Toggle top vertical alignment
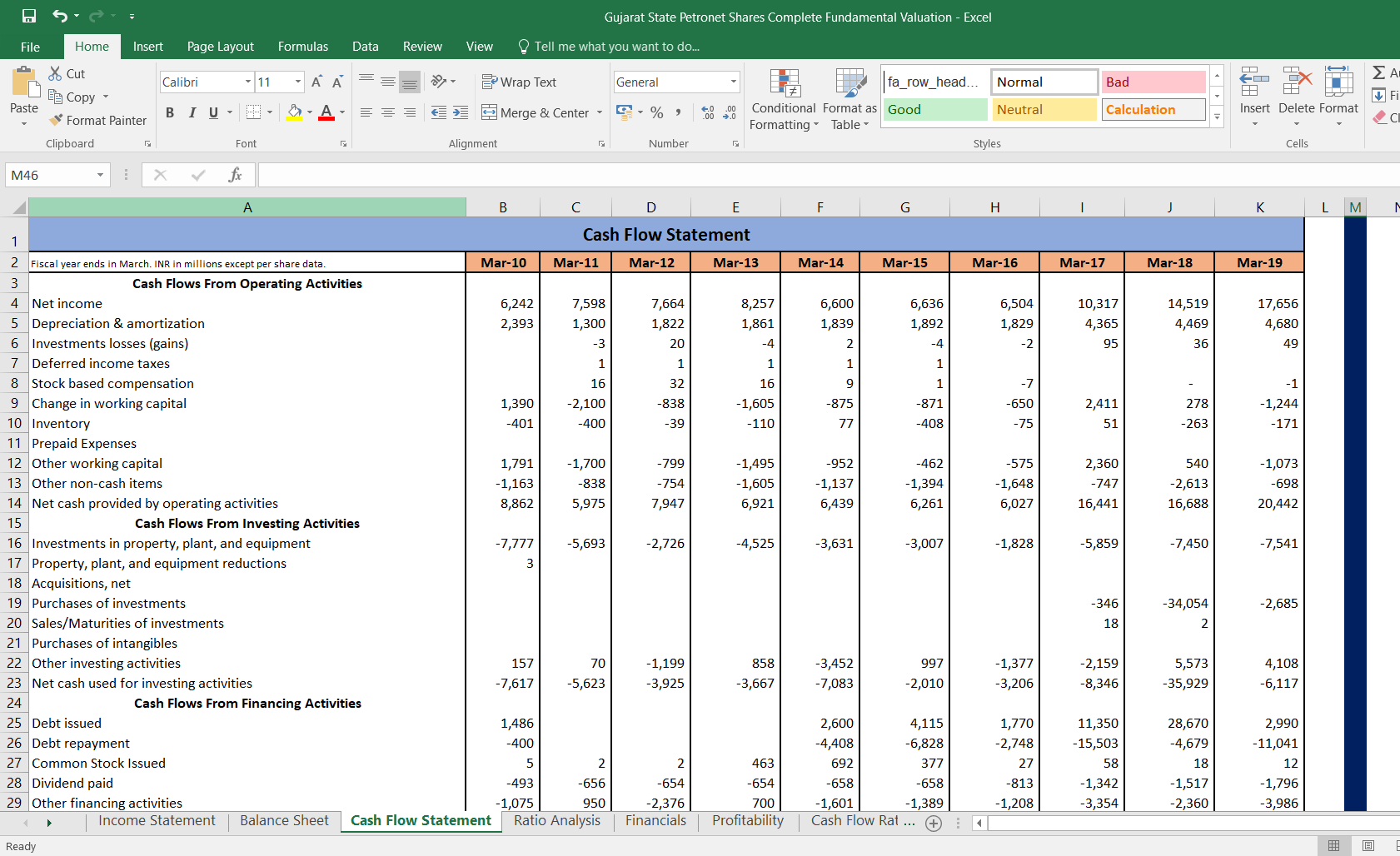The image size is (1400, 856). [x=366, y=81]
